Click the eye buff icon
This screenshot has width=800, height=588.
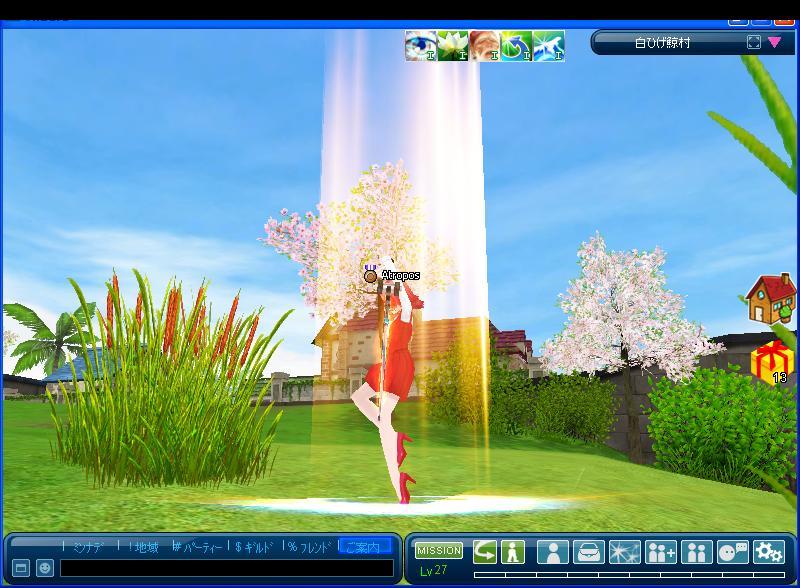pyautogui.click(x=420, y=45)
